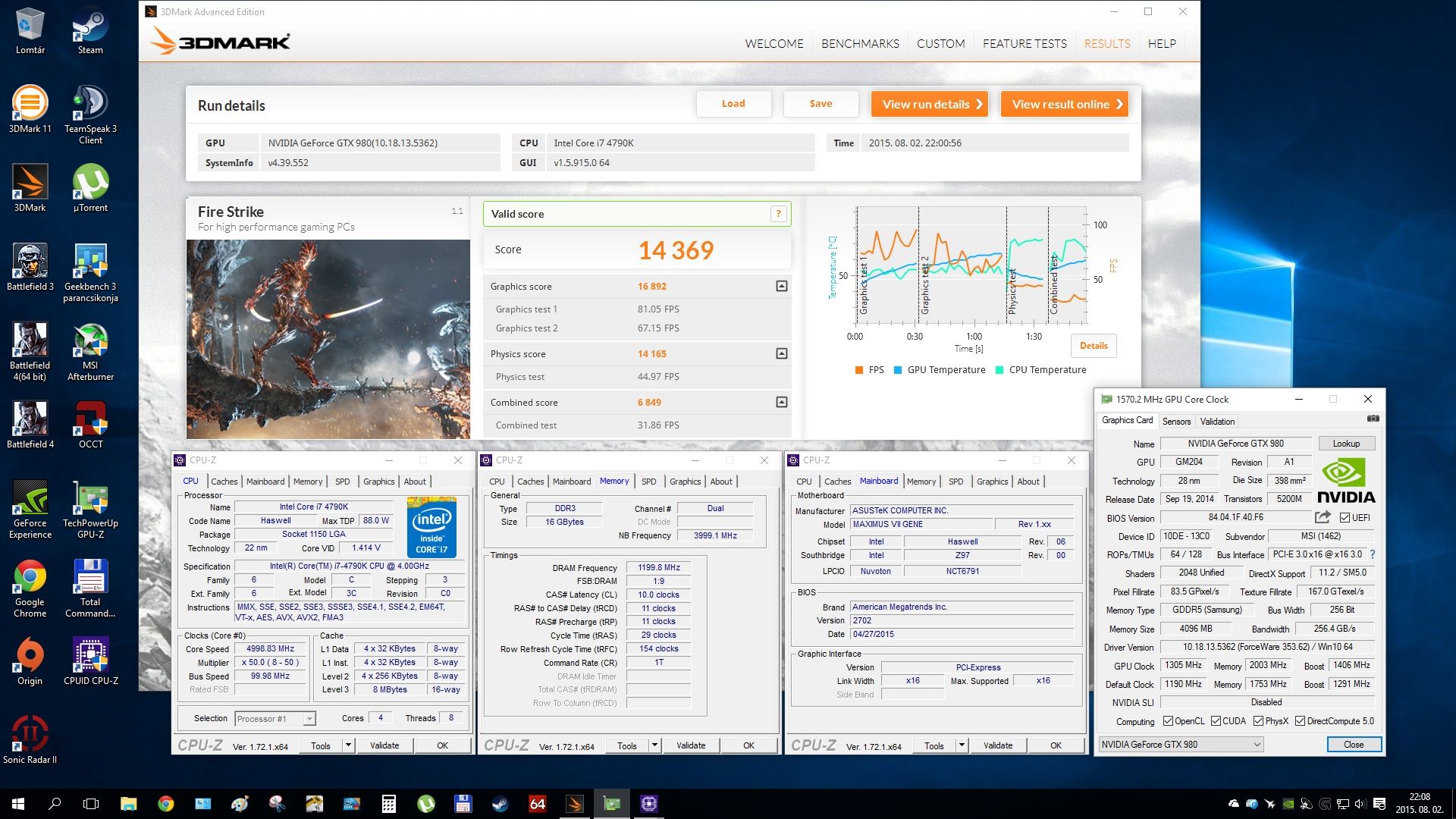Click the Fire Strike preview image
Screen dimensions: 1456x819
click(328, 338)
